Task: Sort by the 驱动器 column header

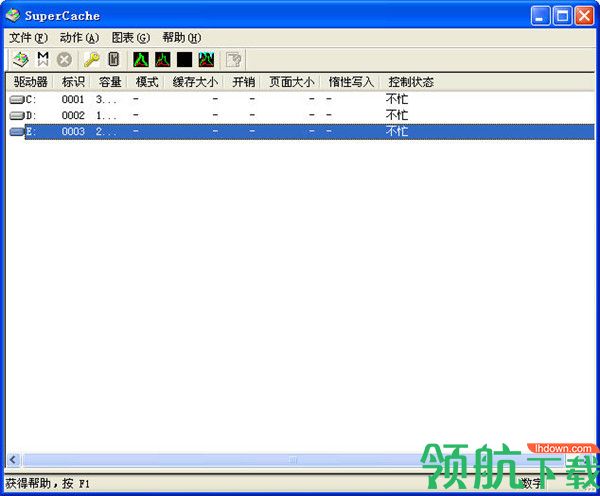Action: [30, 82]
